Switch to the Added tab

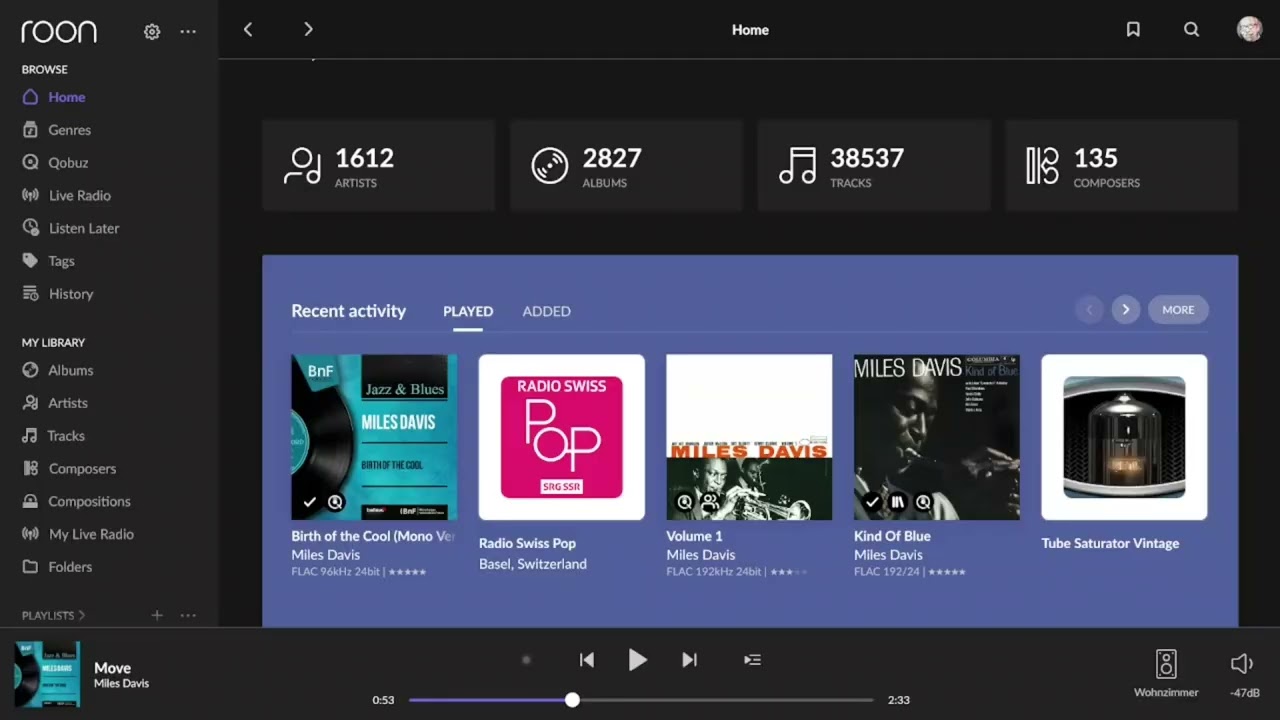546,311
